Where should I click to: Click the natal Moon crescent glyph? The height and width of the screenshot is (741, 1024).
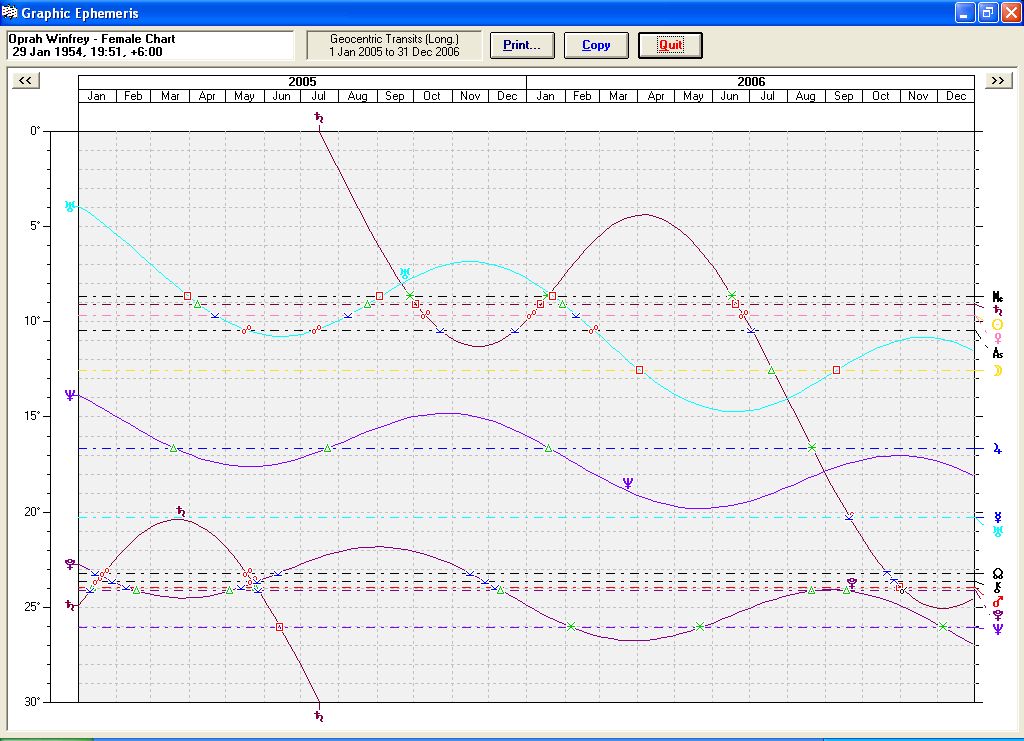point(997,371)
